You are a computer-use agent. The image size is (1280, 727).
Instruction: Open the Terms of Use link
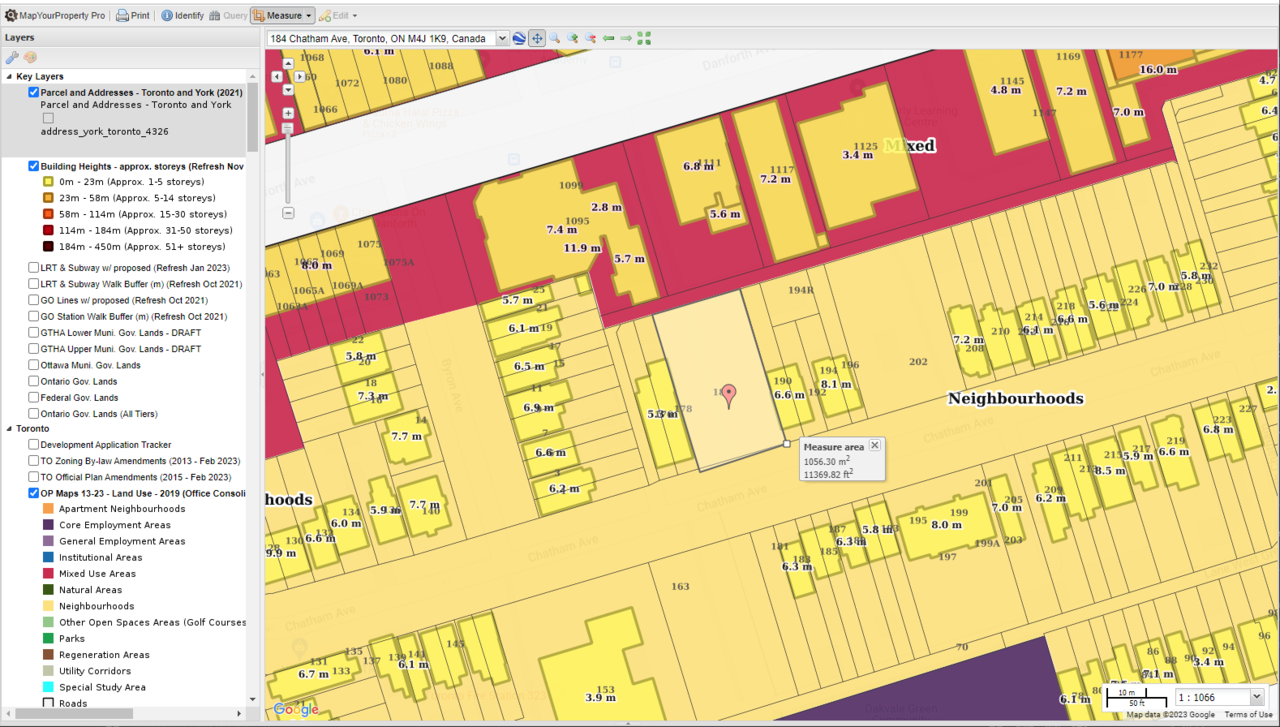point(1248,714)
